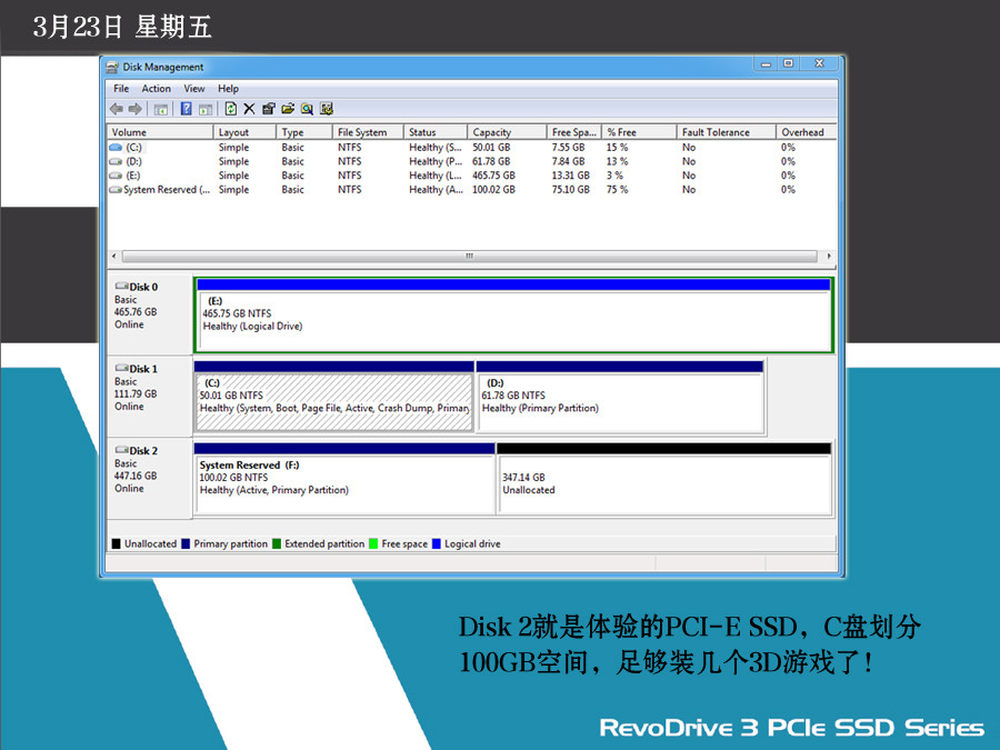The height and width of the screenshot is (750, 1000).
Task: Select the System Reserved (F:) partition block
Action: 344,478
